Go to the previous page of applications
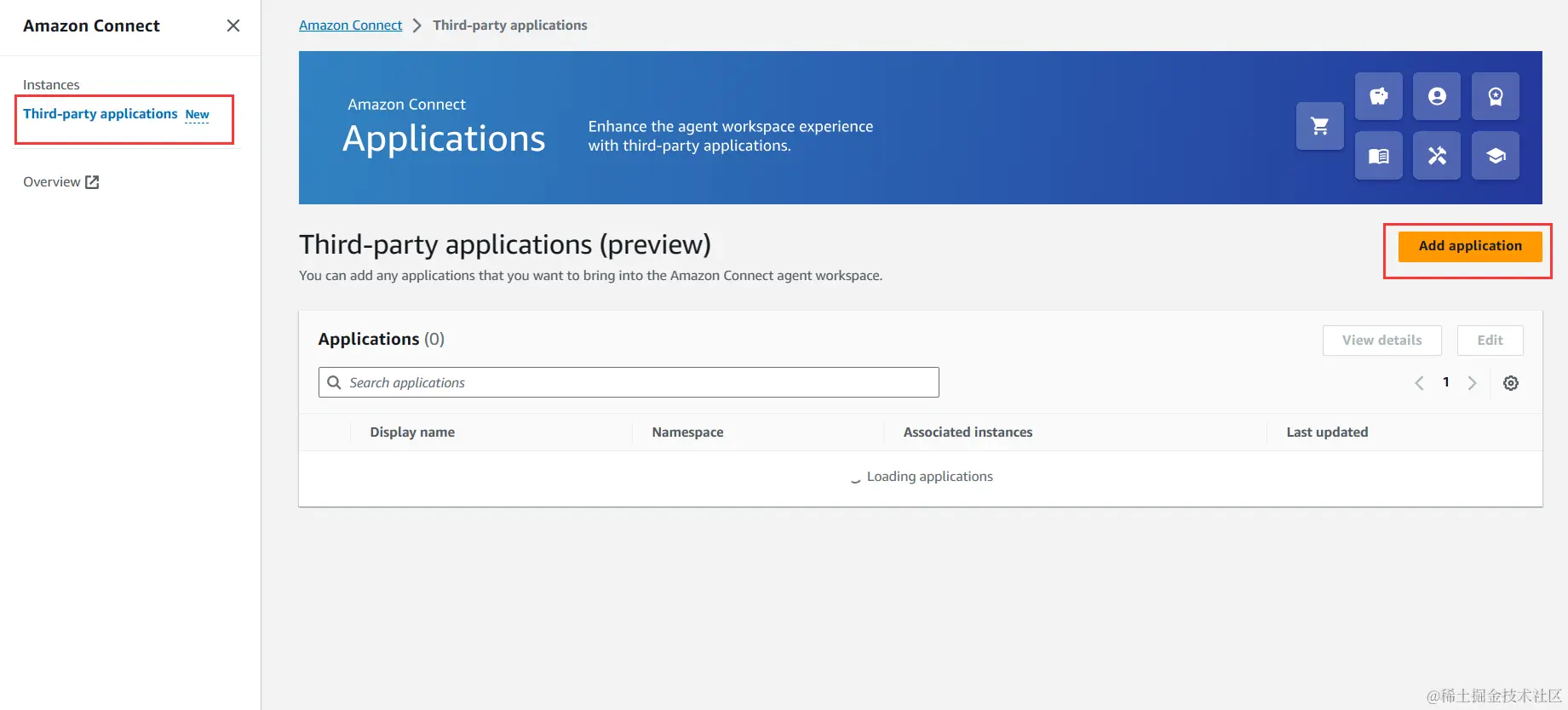 [1419, 383]
